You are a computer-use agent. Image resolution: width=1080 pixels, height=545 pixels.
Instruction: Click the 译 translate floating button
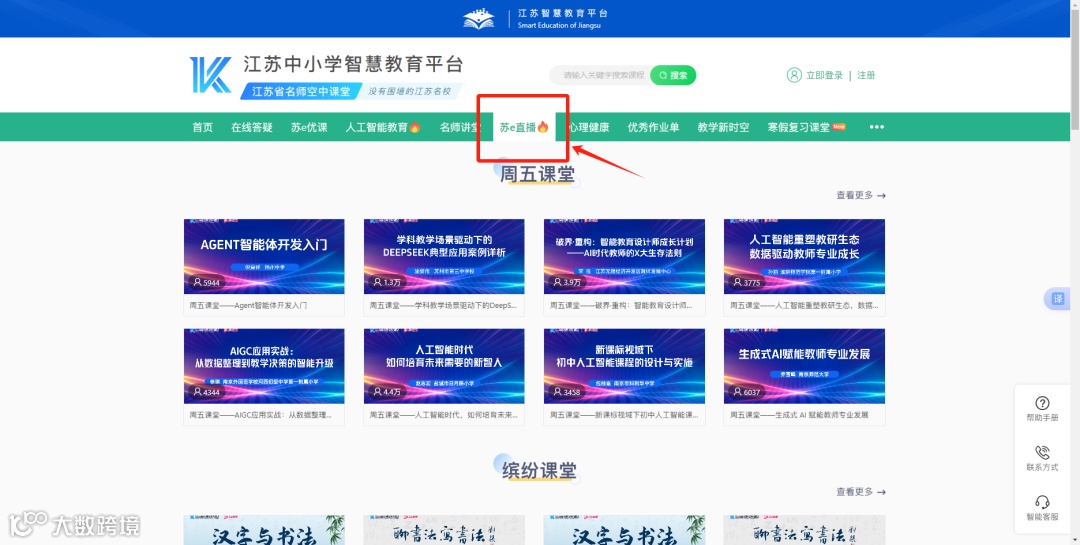[x=1057, y=299]
